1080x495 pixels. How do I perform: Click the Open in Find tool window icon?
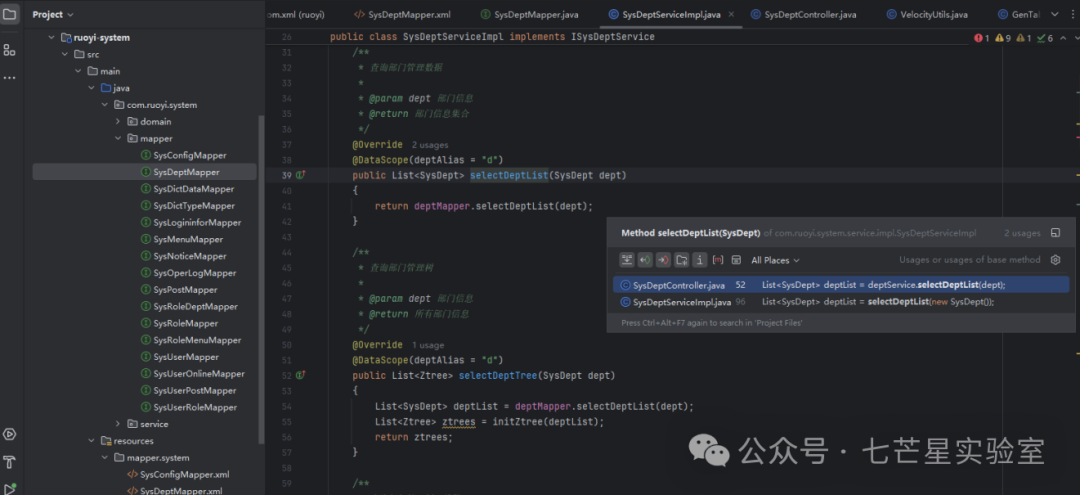point(1055,233)
